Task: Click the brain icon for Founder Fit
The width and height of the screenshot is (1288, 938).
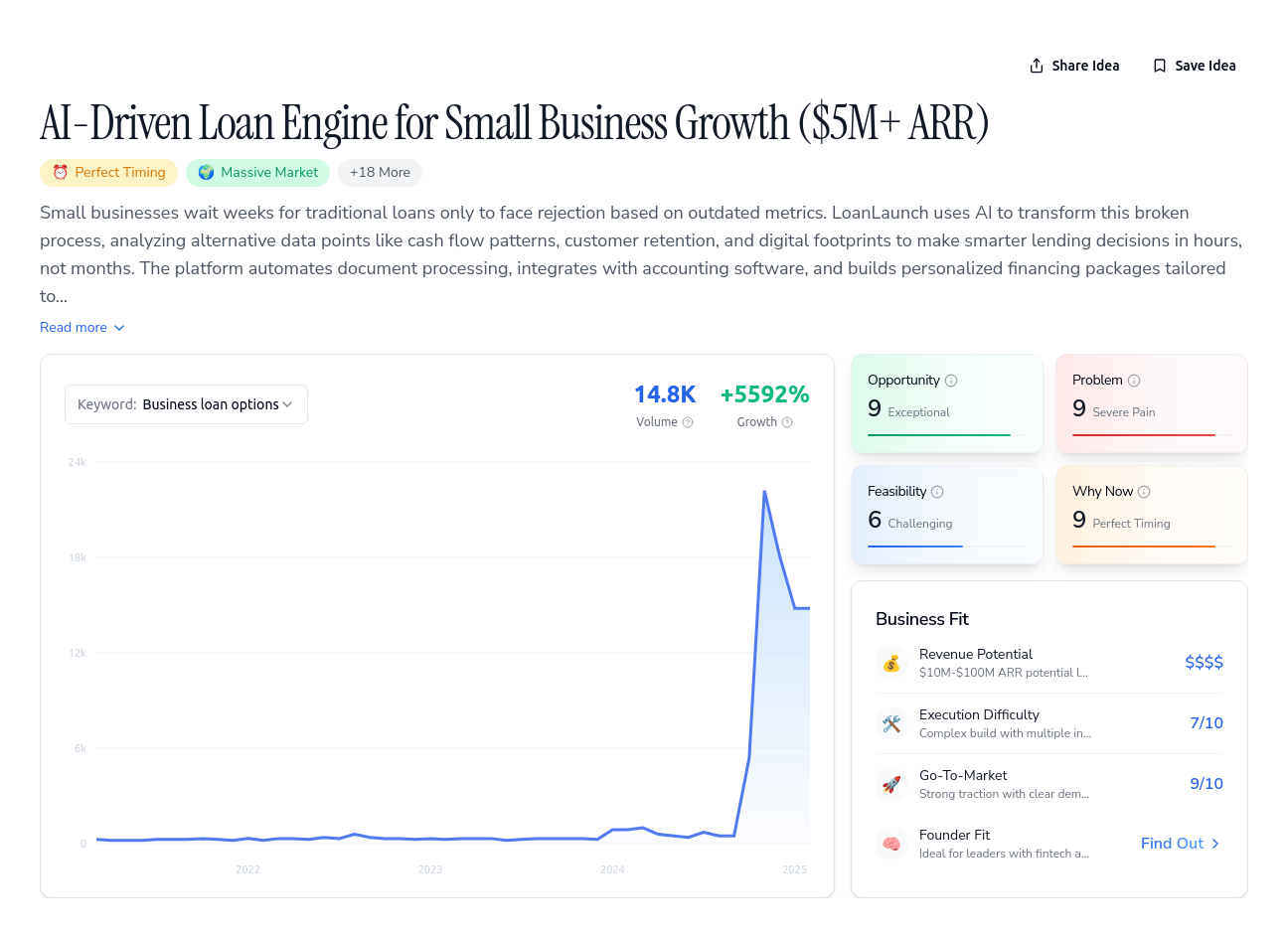Action: 891,844
